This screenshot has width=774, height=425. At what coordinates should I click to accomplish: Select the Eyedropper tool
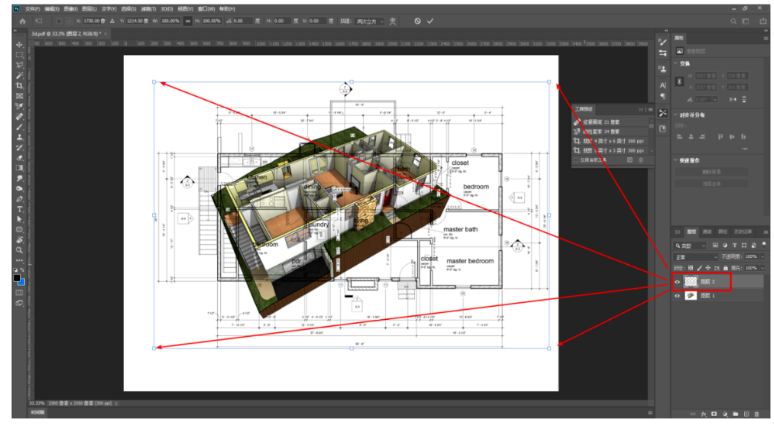click(x=20, y=107)
